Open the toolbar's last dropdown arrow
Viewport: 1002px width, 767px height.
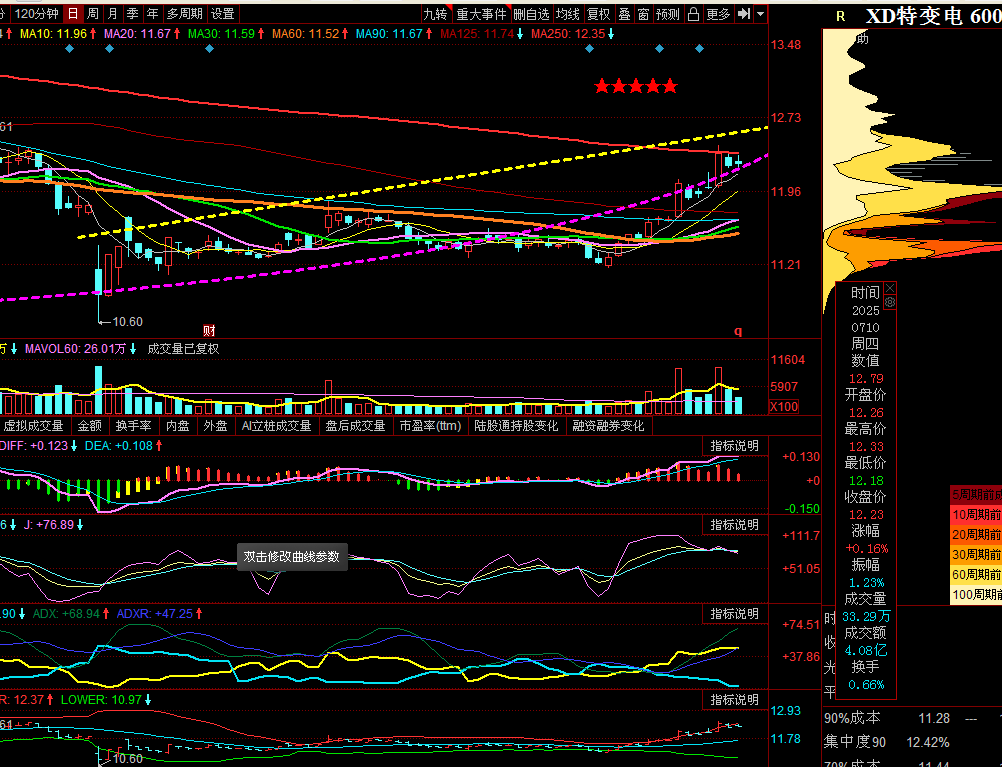pyautogui.click(x=760, y=13)
